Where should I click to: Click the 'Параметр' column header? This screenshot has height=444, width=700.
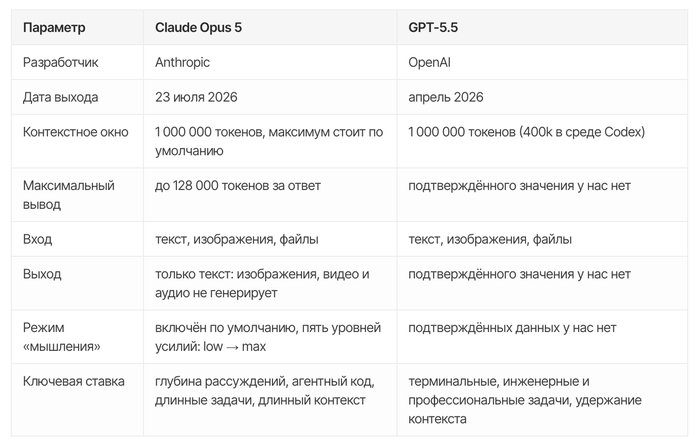tap(54, 28)
